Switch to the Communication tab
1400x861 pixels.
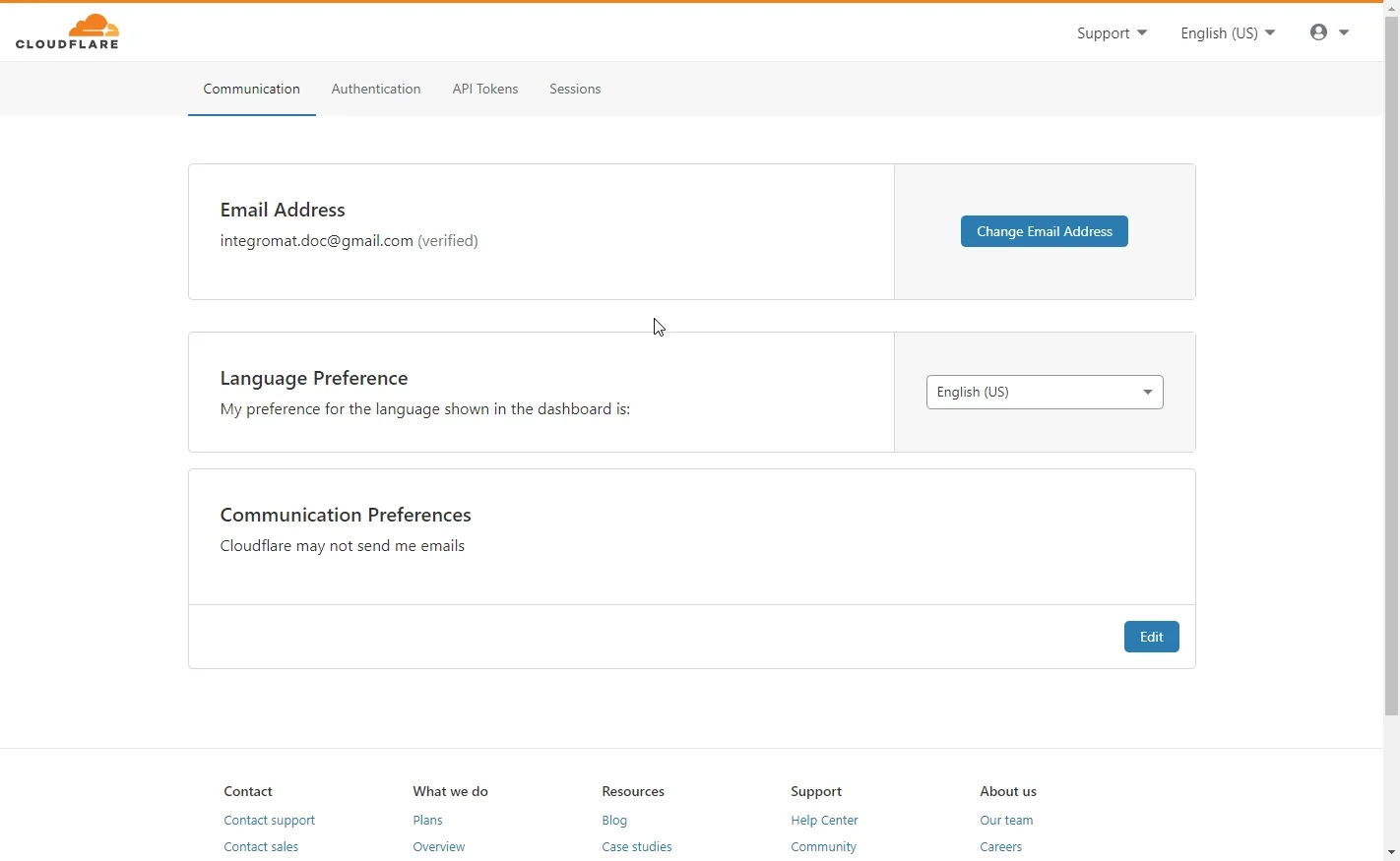point(252,89)
